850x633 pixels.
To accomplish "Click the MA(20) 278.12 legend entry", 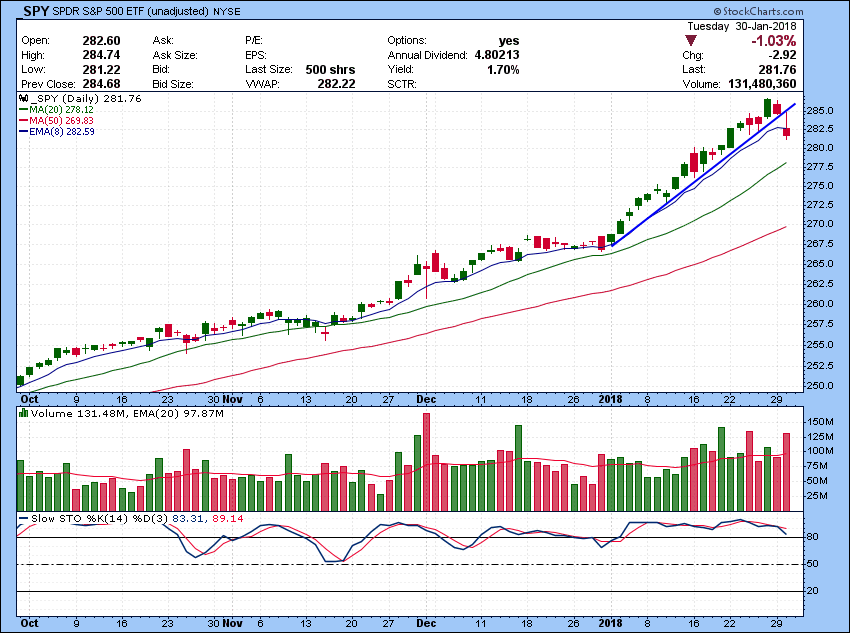I will tap(56, 109).
